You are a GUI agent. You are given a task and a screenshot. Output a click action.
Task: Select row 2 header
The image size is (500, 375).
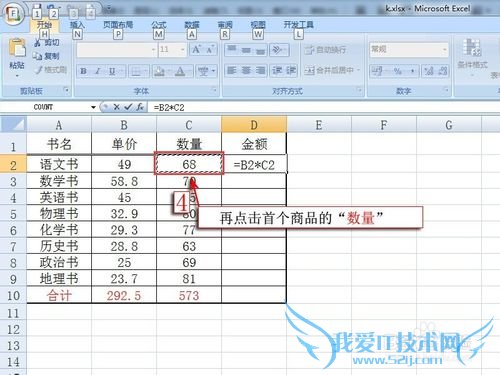[x=13, y=164]
